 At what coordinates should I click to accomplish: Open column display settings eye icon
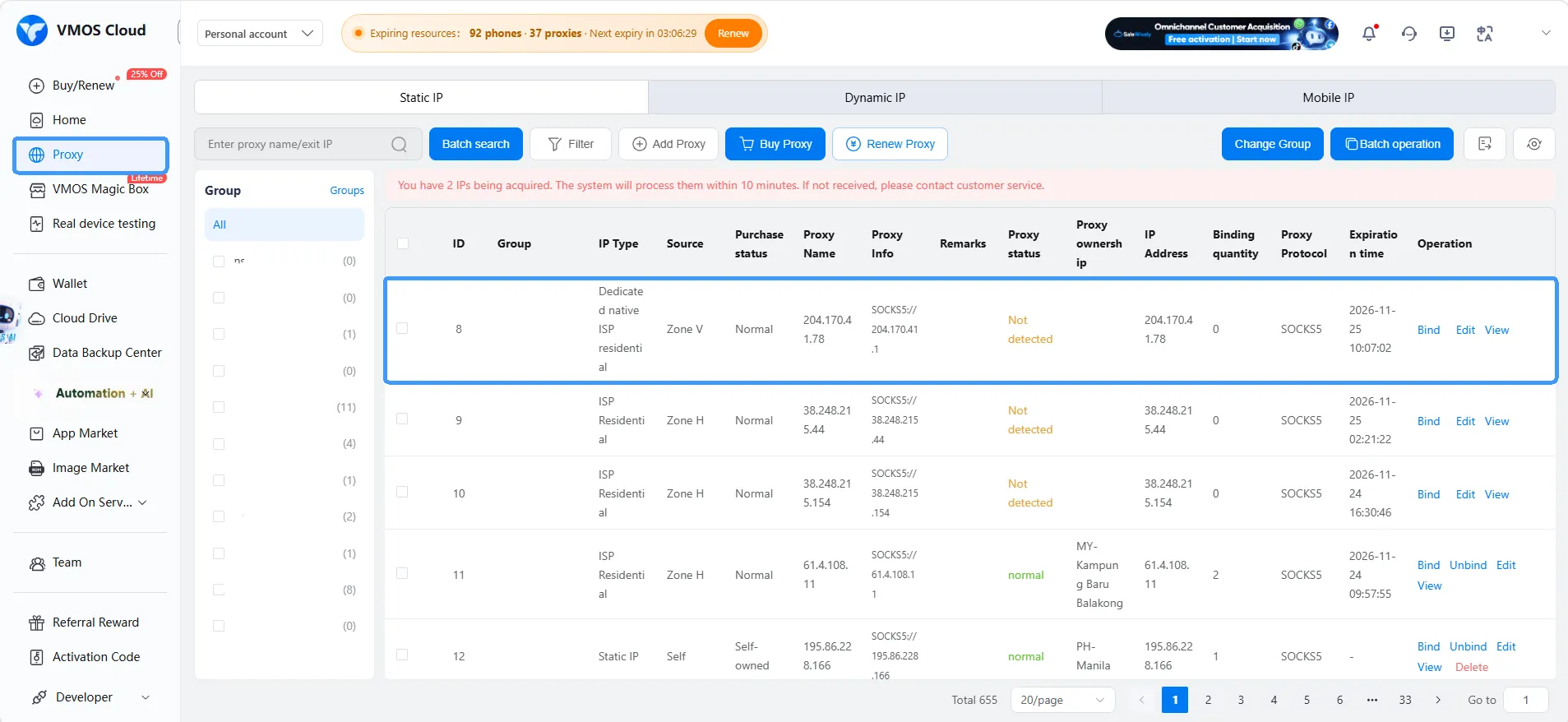click(1534, 144)
